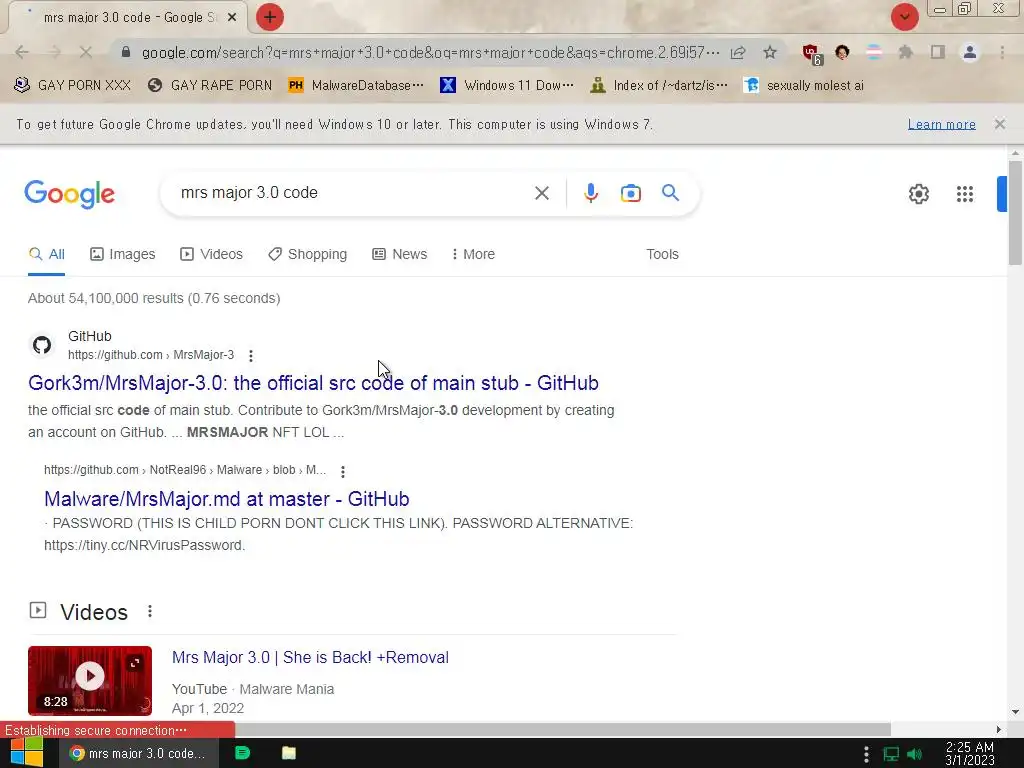Open File Explorer from the taskbar
The height and width of the screenshot is (768, 1024).
(289, 753)
